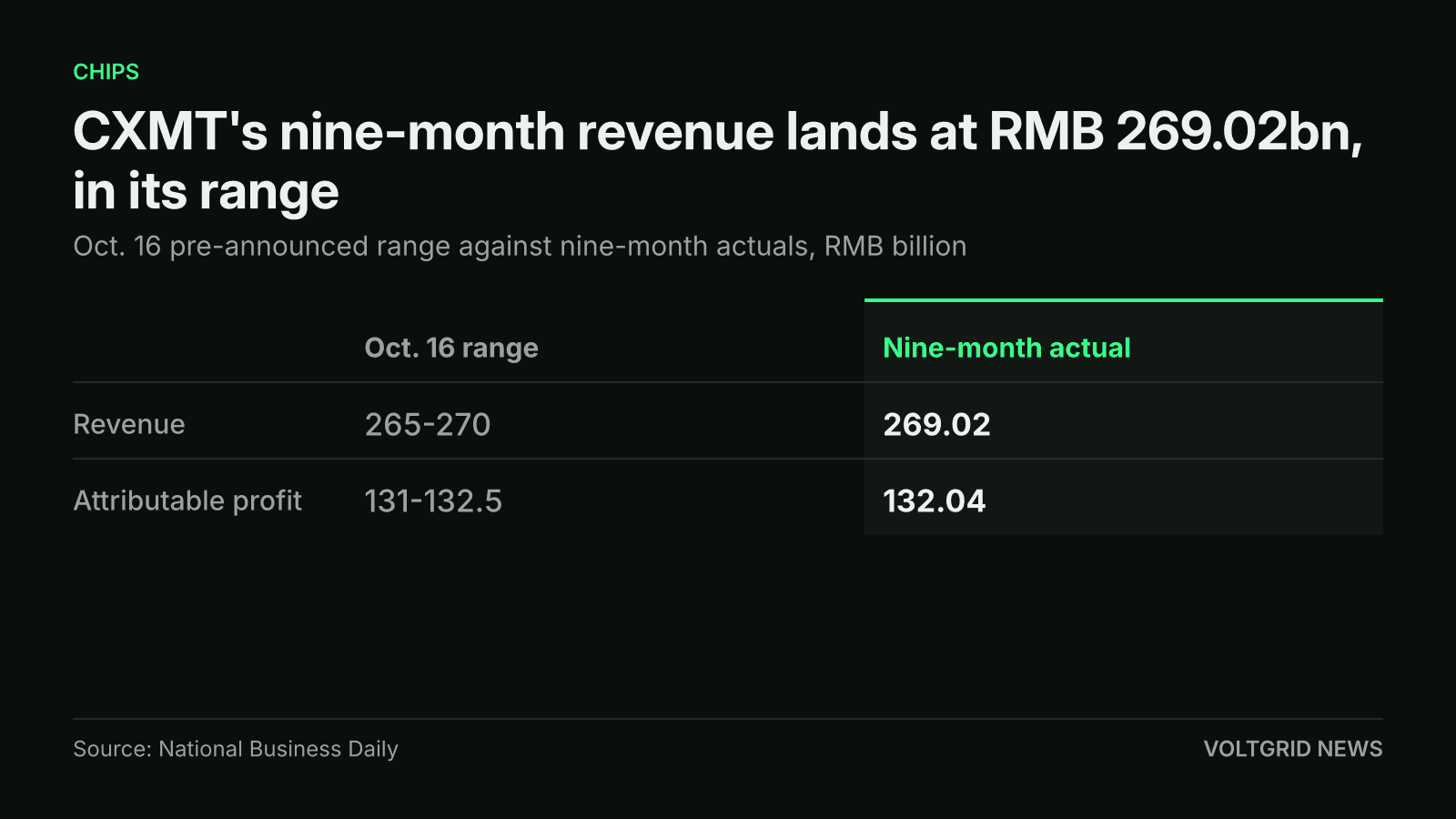Click the subtitle starting 'Oct. 16 pre-announced range'
Image resolution: width=1456 pixels, height=819 pixels.
coord(520,247)
